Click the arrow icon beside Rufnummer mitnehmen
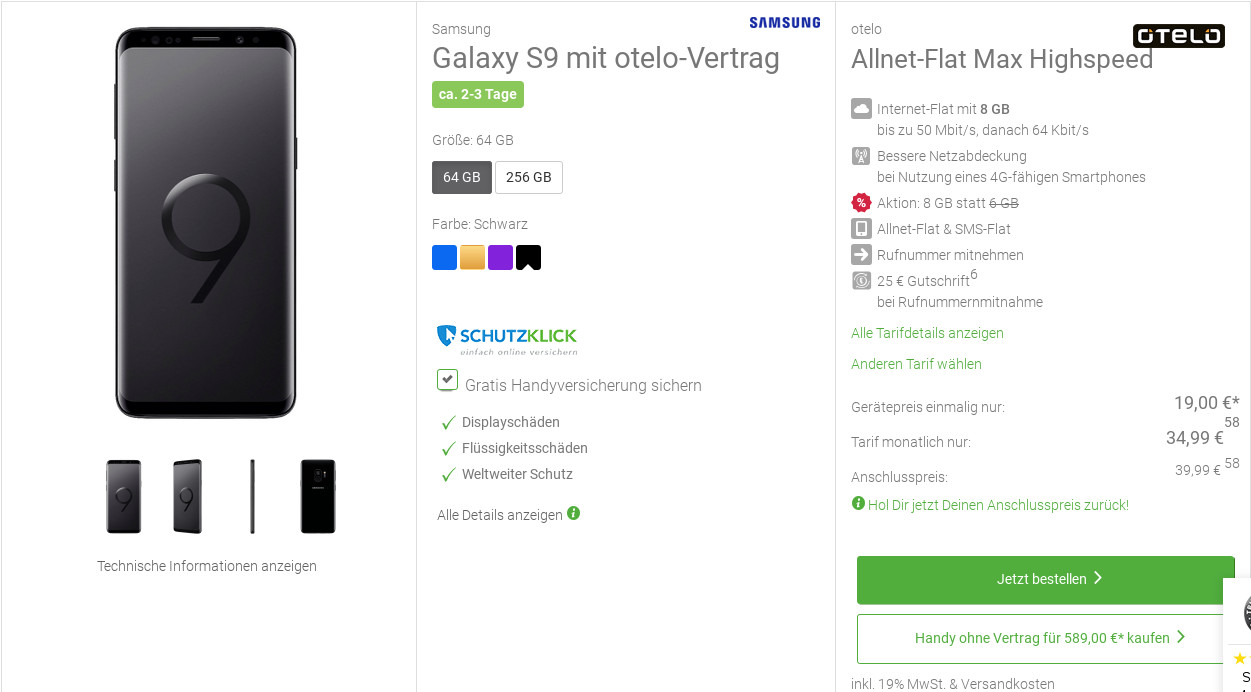The image size is (1251, 692). (861, 254)
